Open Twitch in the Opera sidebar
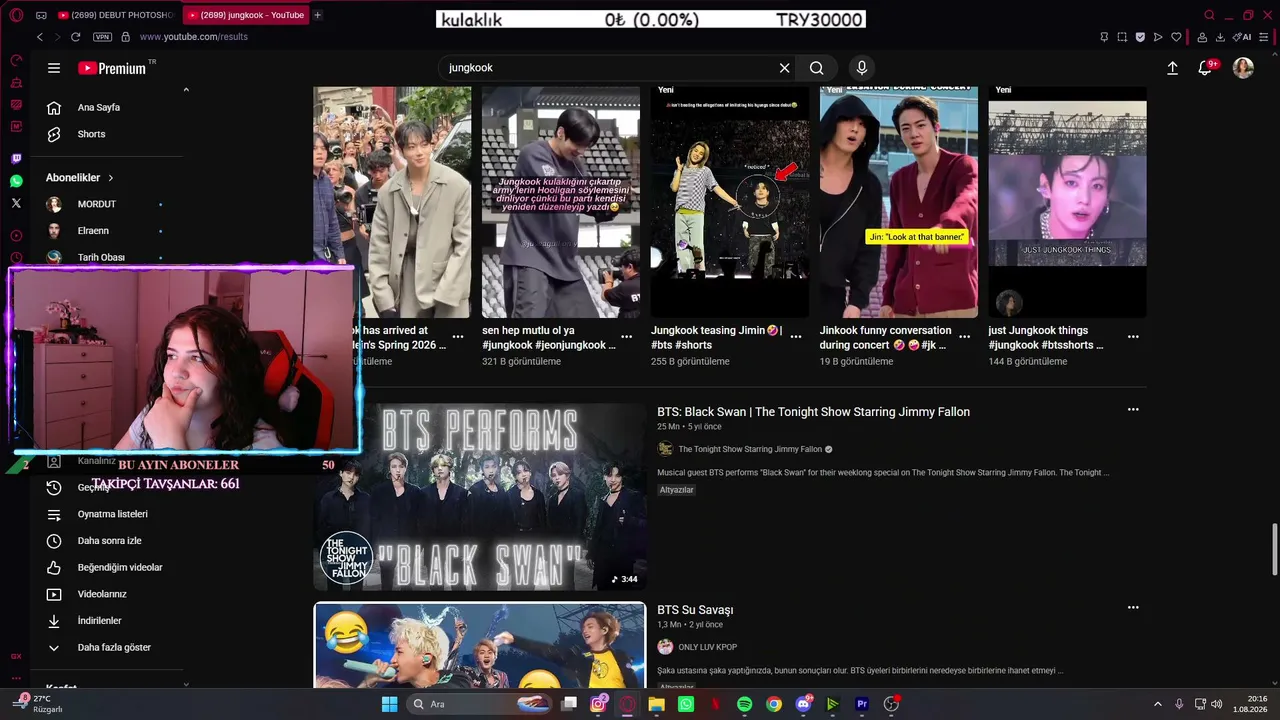The height and width of the screenshot is (720, 1280). pos(16,159)
